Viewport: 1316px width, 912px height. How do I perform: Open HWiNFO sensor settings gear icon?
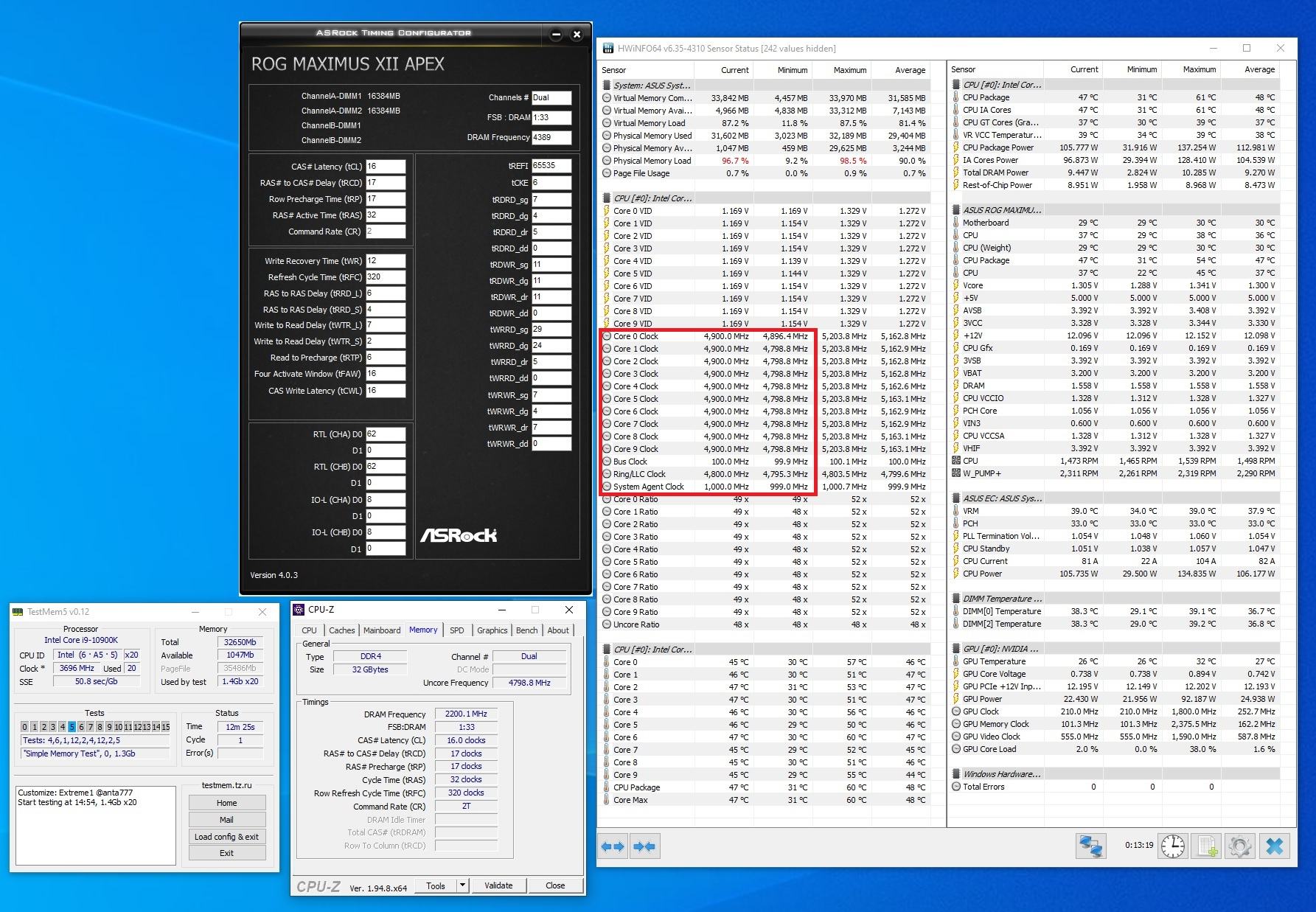pos(1240,846)
